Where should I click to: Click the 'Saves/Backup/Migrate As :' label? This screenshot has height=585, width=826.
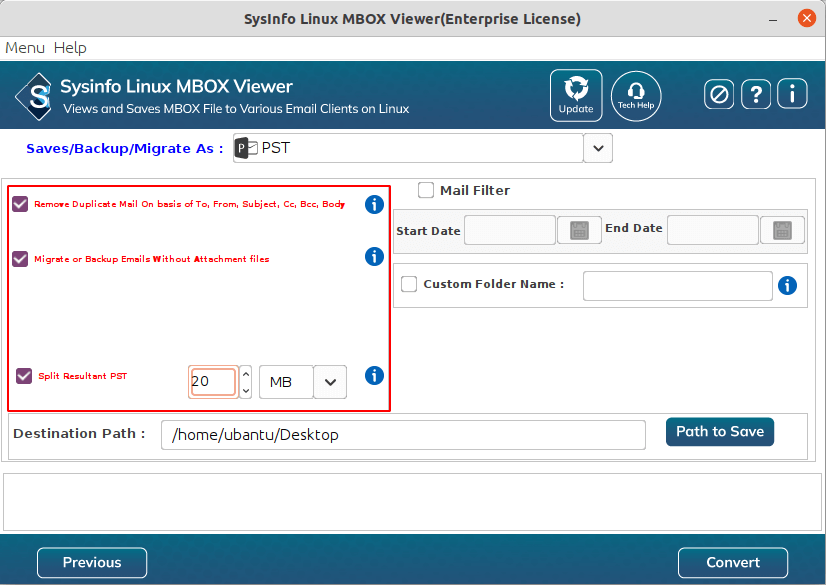[x=125, y=148]
